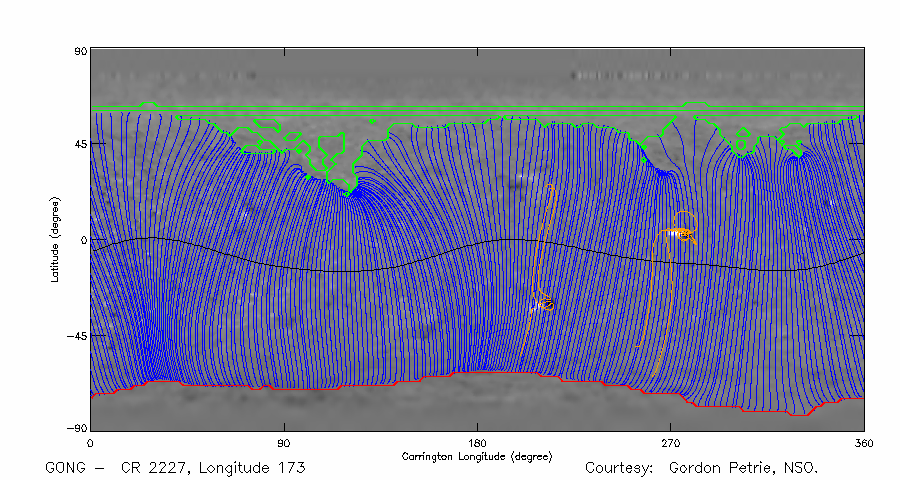Select the "GONG - CR 2227, Longitude 173" caption
Viewport: 900px width, 480px height.
pos(175,468)
